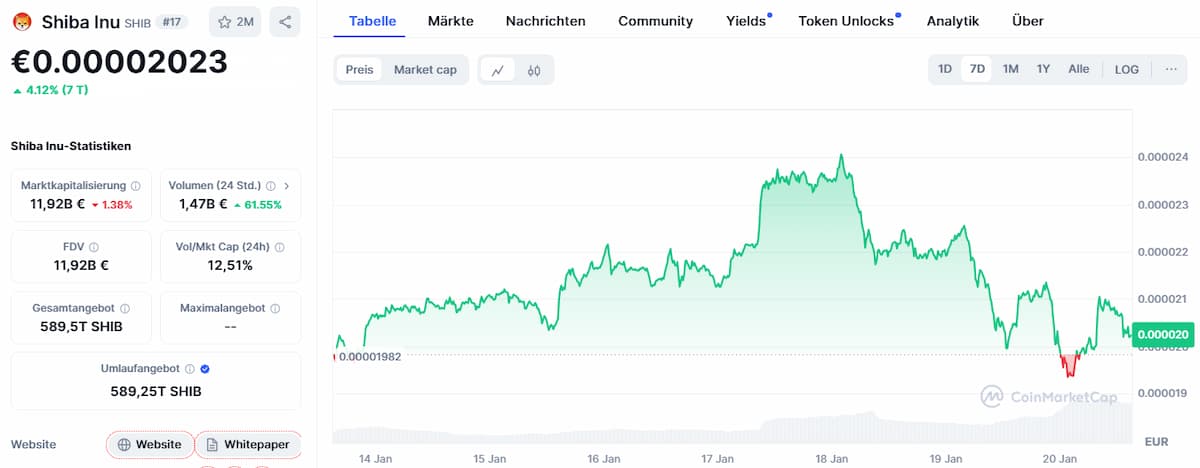1200x468 pixels.
Task: Open info icon next to Marktkapitalisierung
Action: (x=136, y=186)
